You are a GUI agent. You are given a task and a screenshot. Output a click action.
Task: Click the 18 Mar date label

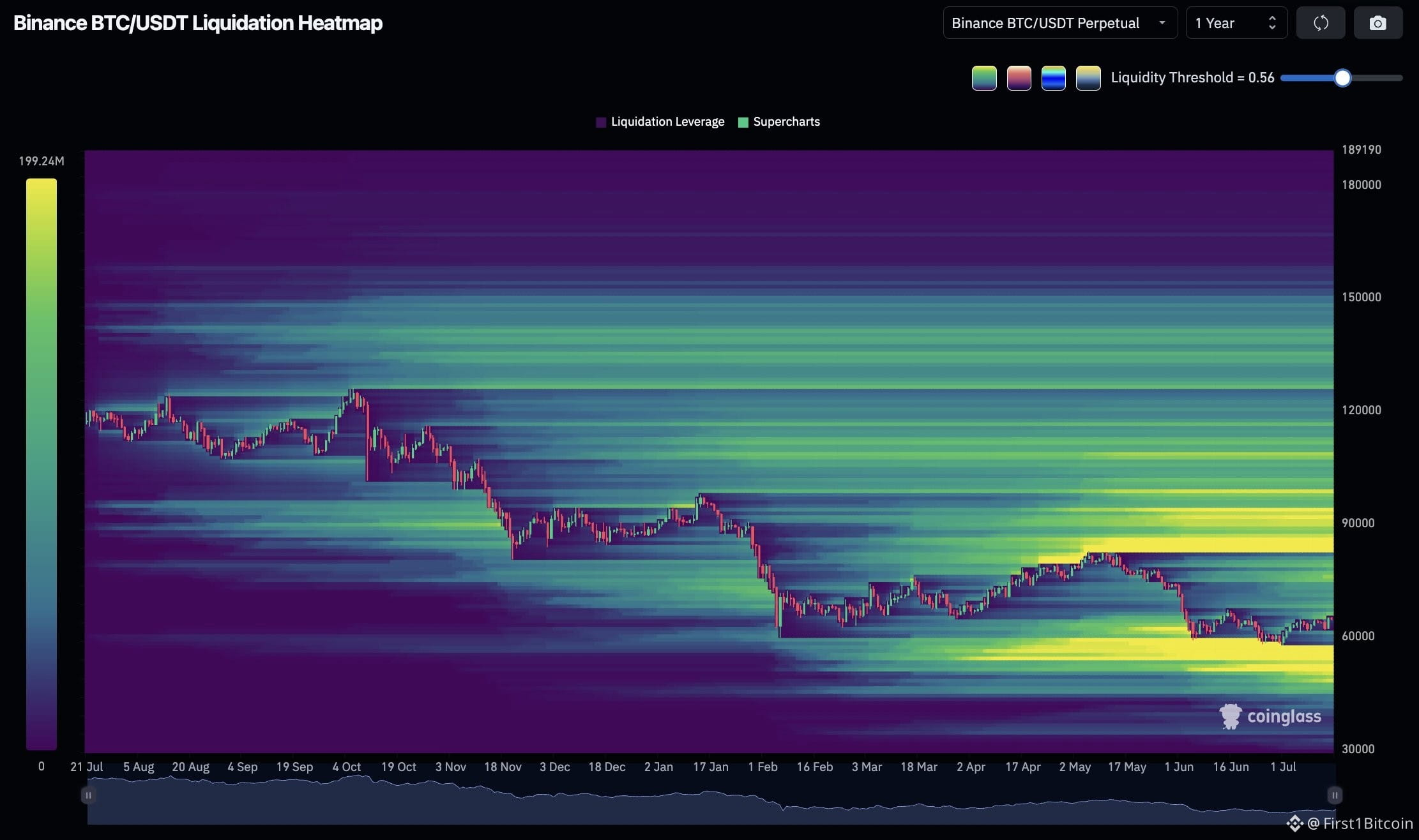point(920,767)
